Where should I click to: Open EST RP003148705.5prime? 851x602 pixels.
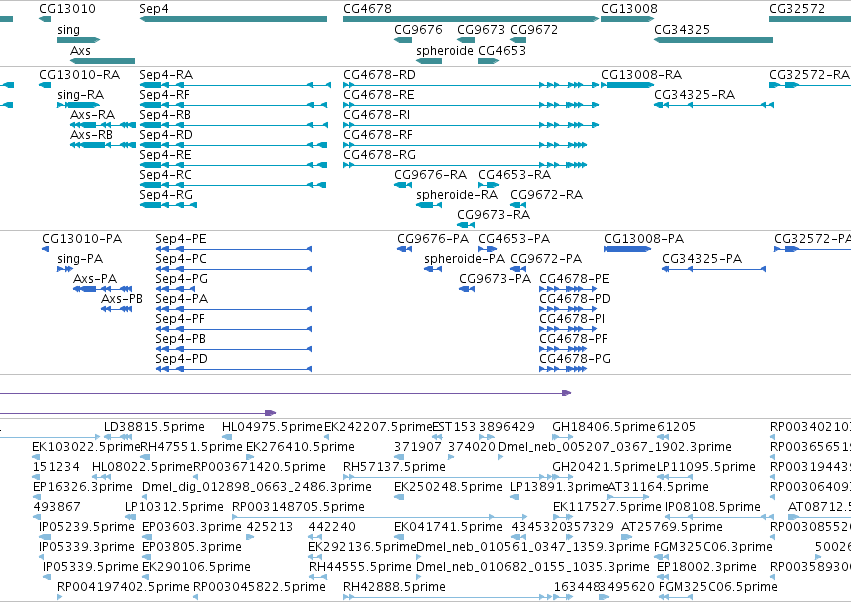[x=379, y=517]
